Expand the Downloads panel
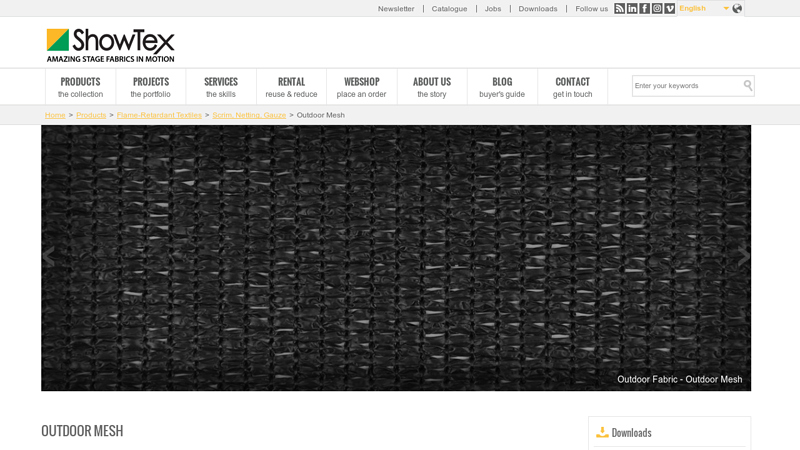 (631, 433)
